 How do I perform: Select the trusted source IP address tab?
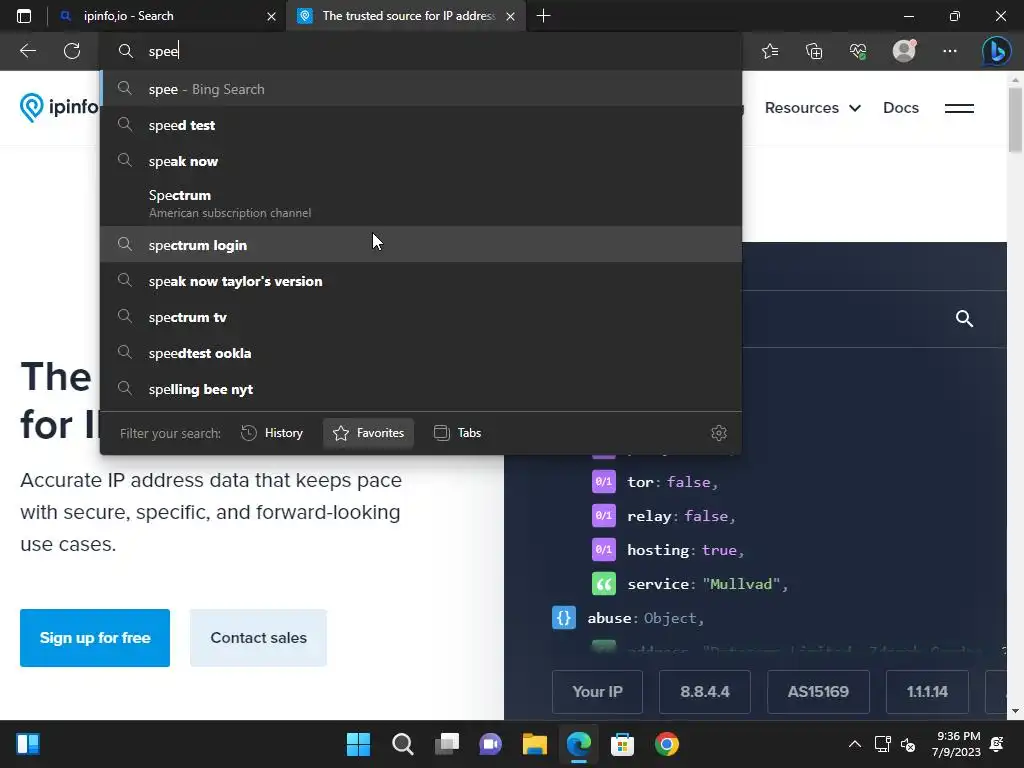click(406, 16)
